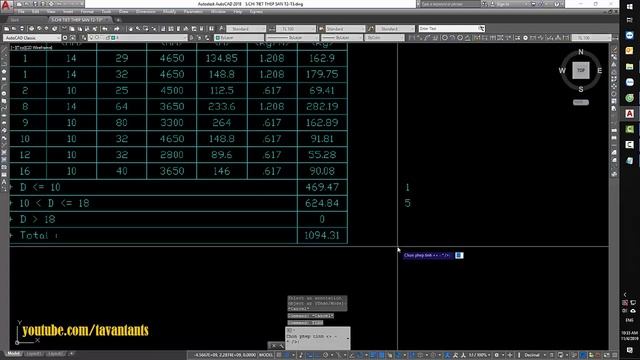Select the Diameter dimension tool
640x360 pixels.
point(460,38)
